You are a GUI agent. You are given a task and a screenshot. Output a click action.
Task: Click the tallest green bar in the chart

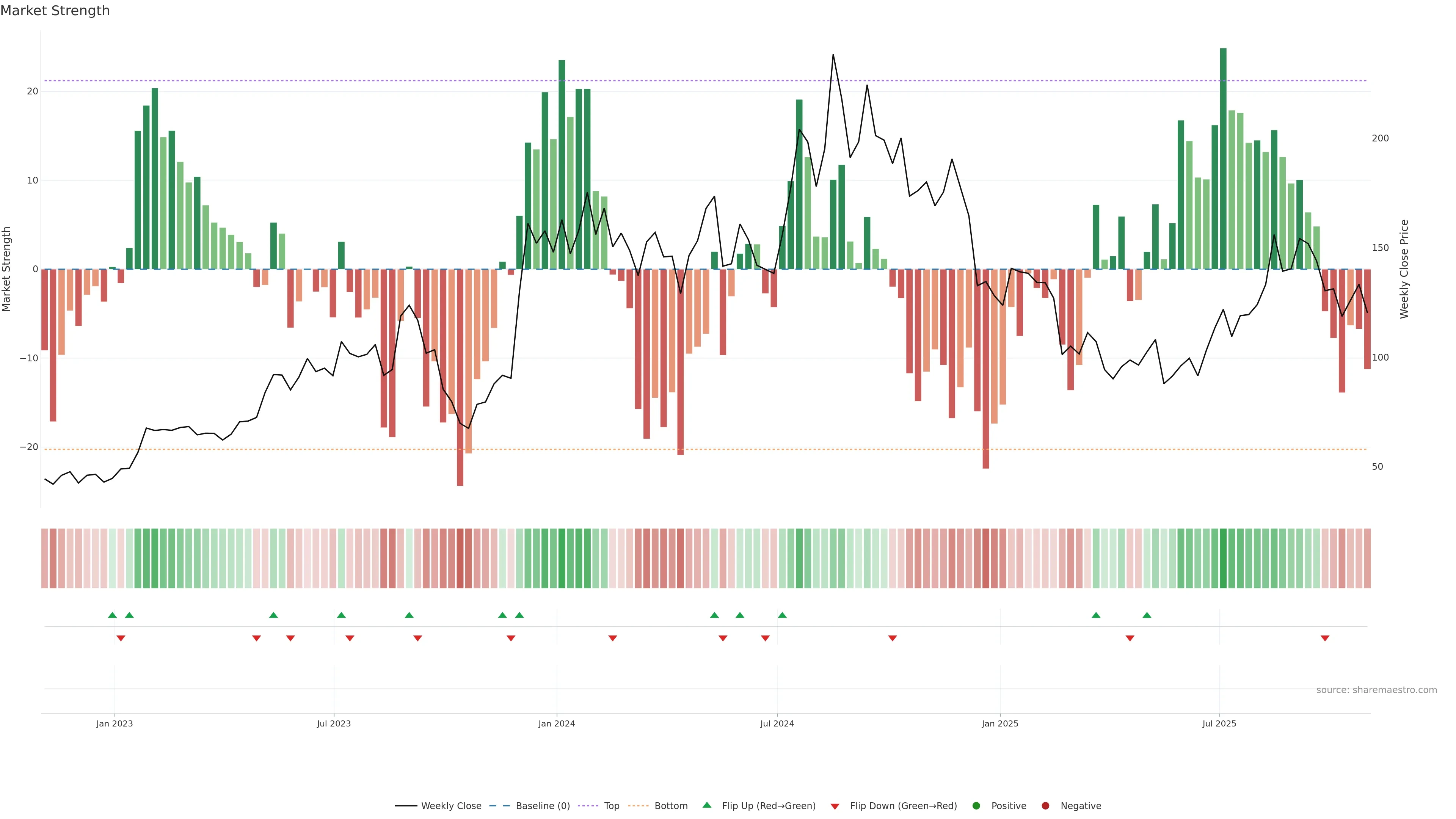(x=1223, y=158)
